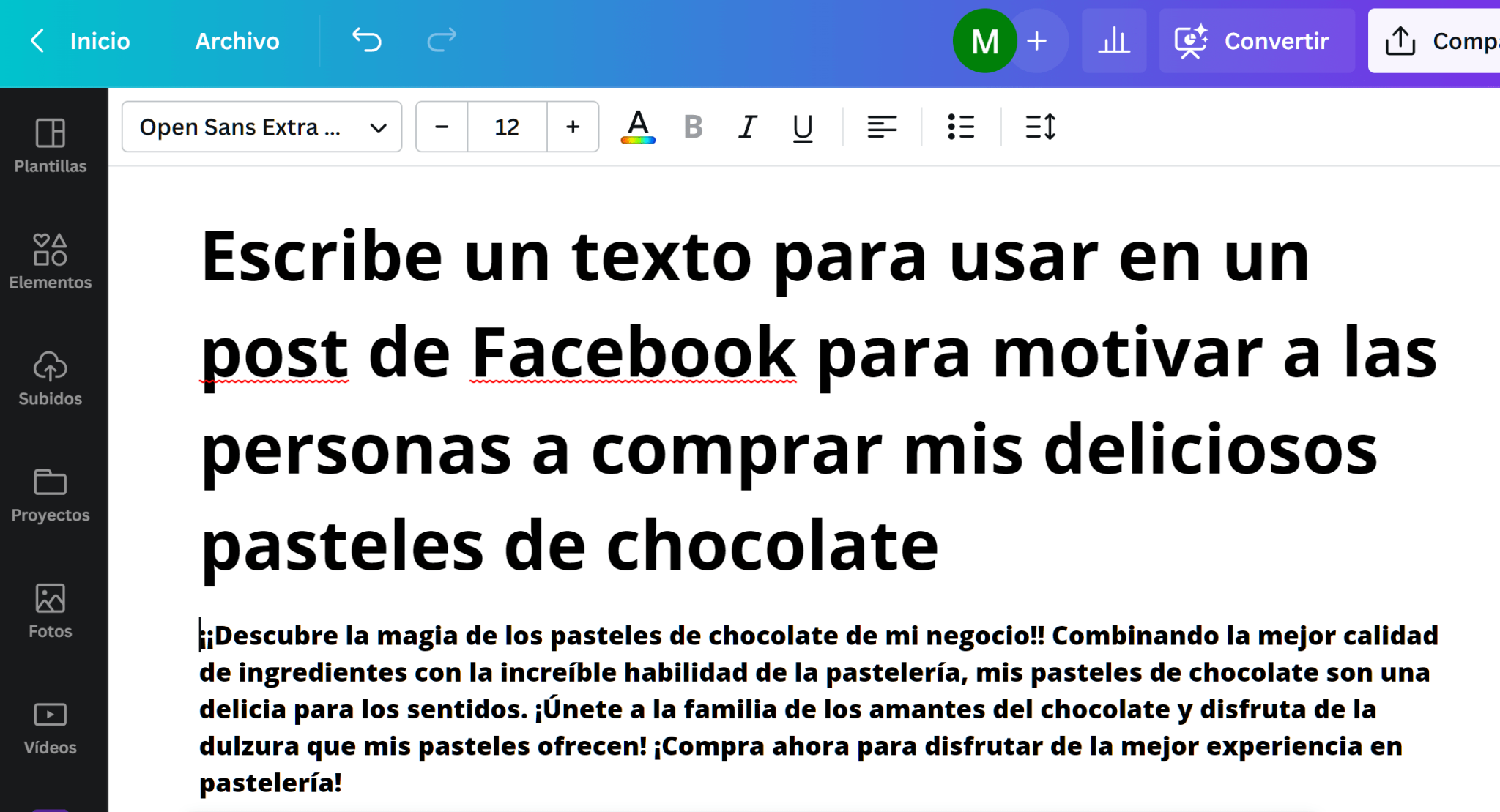Click the closing word 'pastelería!' in the paragraph
Image resolution: width=1500 pixels, height=812 pixels.
tap(270, 783)
